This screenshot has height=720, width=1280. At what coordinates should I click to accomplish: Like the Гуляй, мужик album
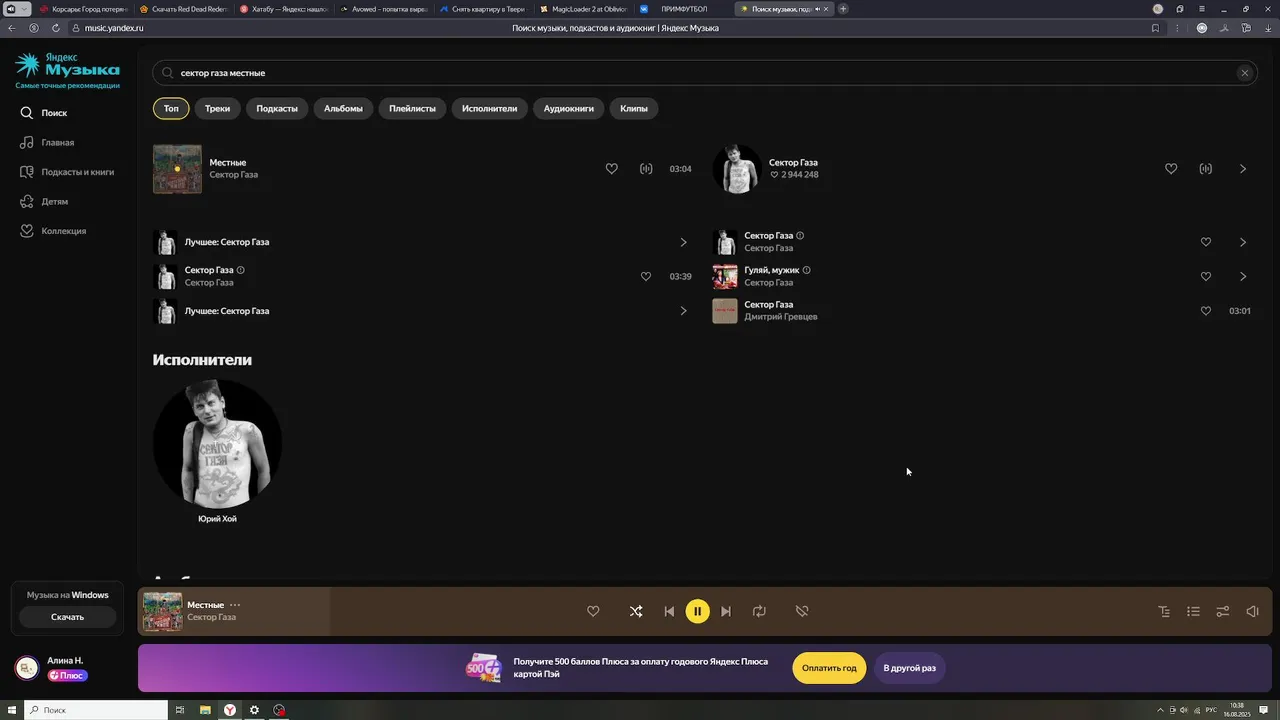pyautogui.click(x=1205, y=276)
